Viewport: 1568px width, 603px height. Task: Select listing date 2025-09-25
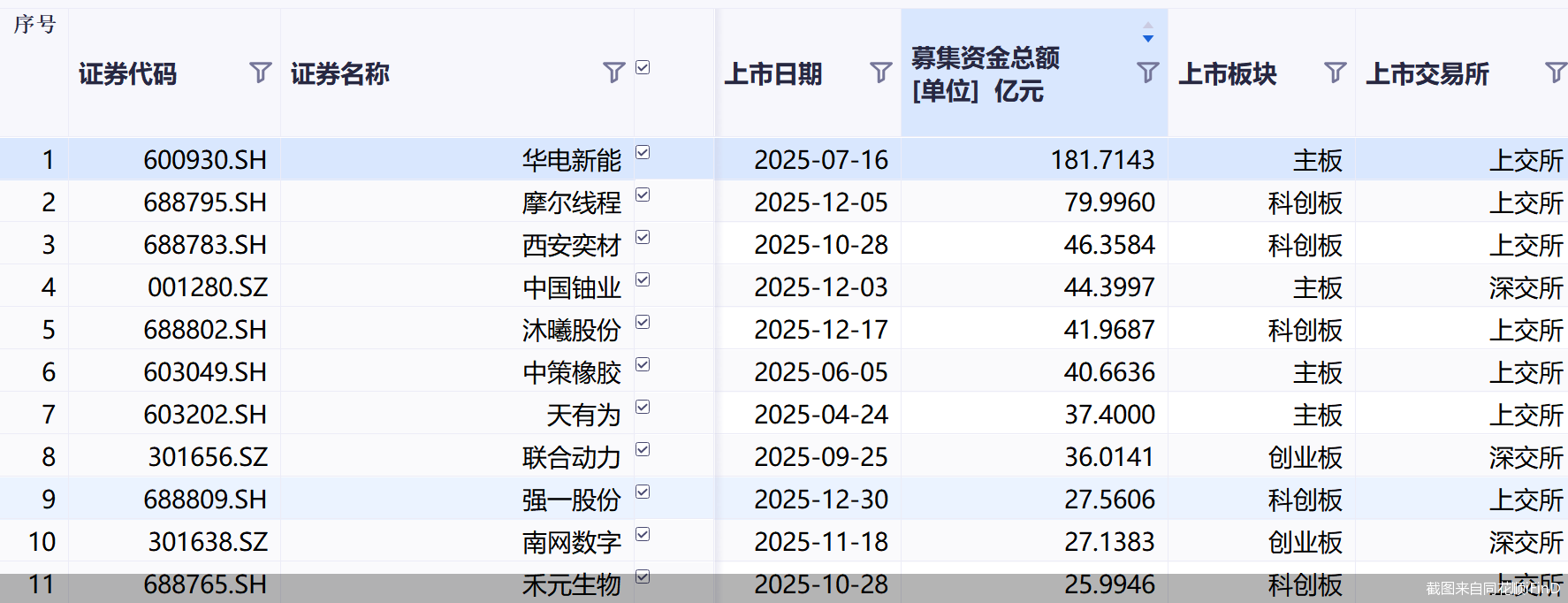821,457
